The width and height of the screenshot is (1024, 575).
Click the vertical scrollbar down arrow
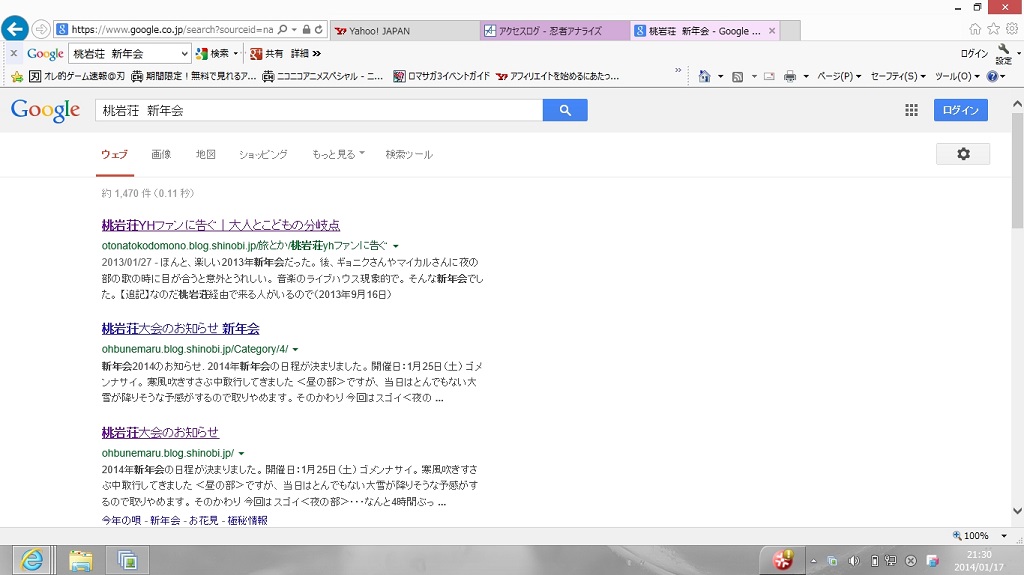tap(1017, 511)
